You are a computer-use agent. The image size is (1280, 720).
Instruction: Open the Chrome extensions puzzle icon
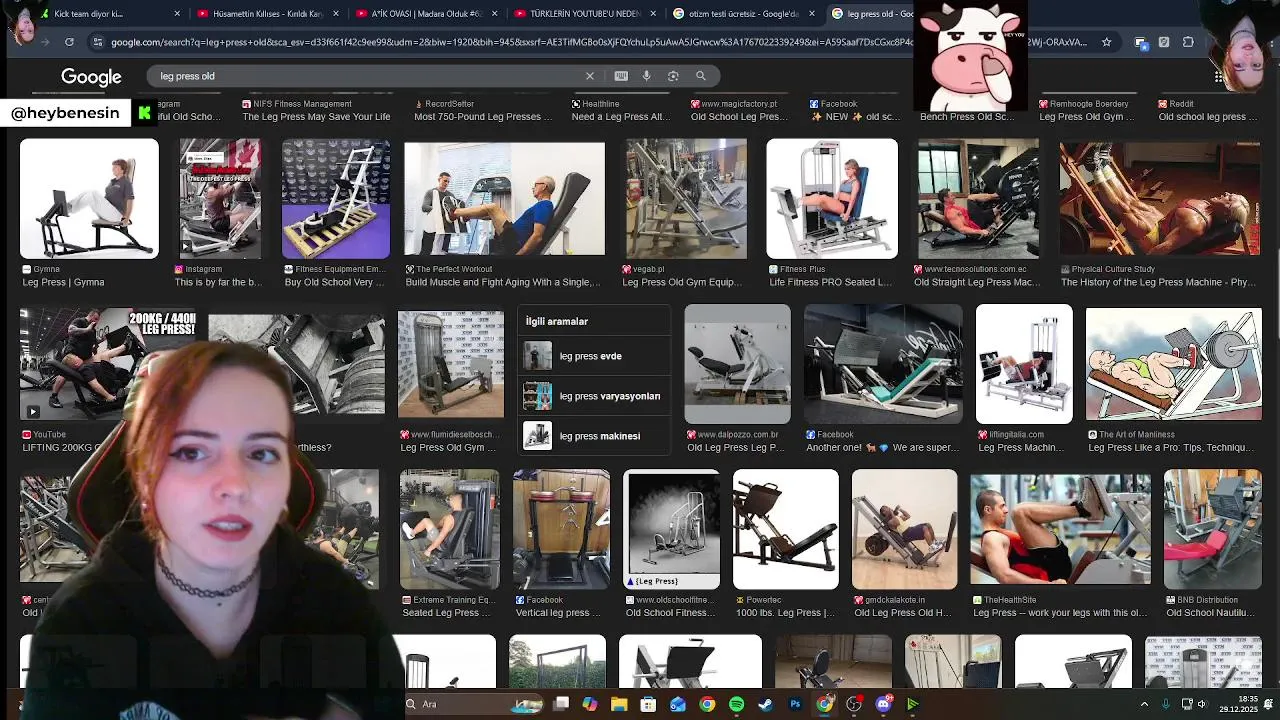[1188, 42]
